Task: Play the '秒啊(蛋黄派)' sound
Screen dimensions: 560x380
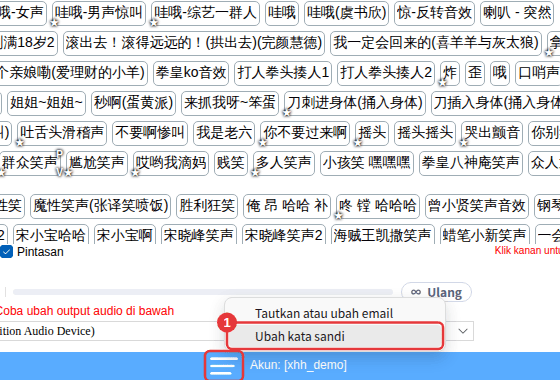Action: [x=133, y=103]
